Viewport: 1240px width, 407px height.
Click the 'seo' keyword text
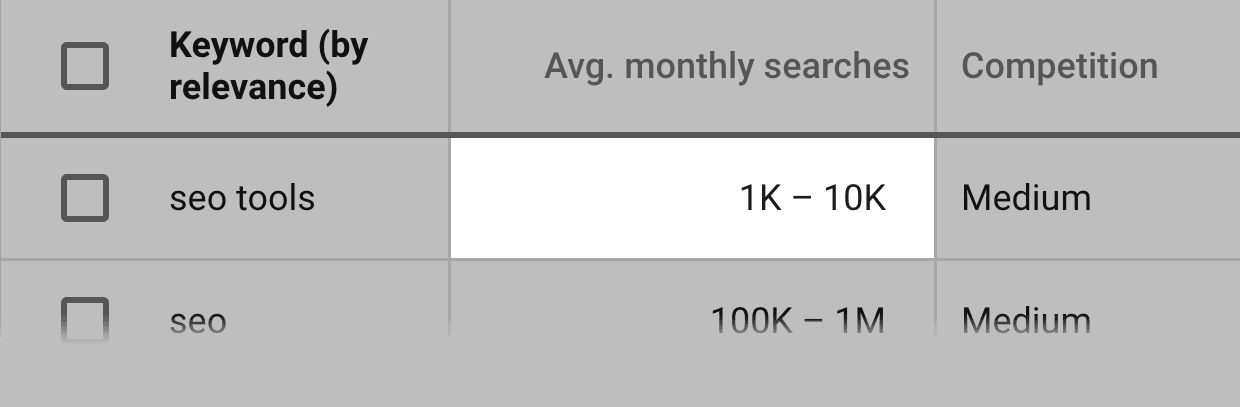click(198, 323)
